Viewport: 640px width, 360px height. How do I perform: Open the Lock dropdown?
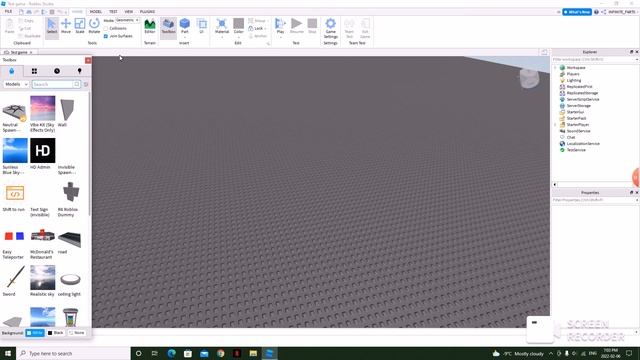258,28
